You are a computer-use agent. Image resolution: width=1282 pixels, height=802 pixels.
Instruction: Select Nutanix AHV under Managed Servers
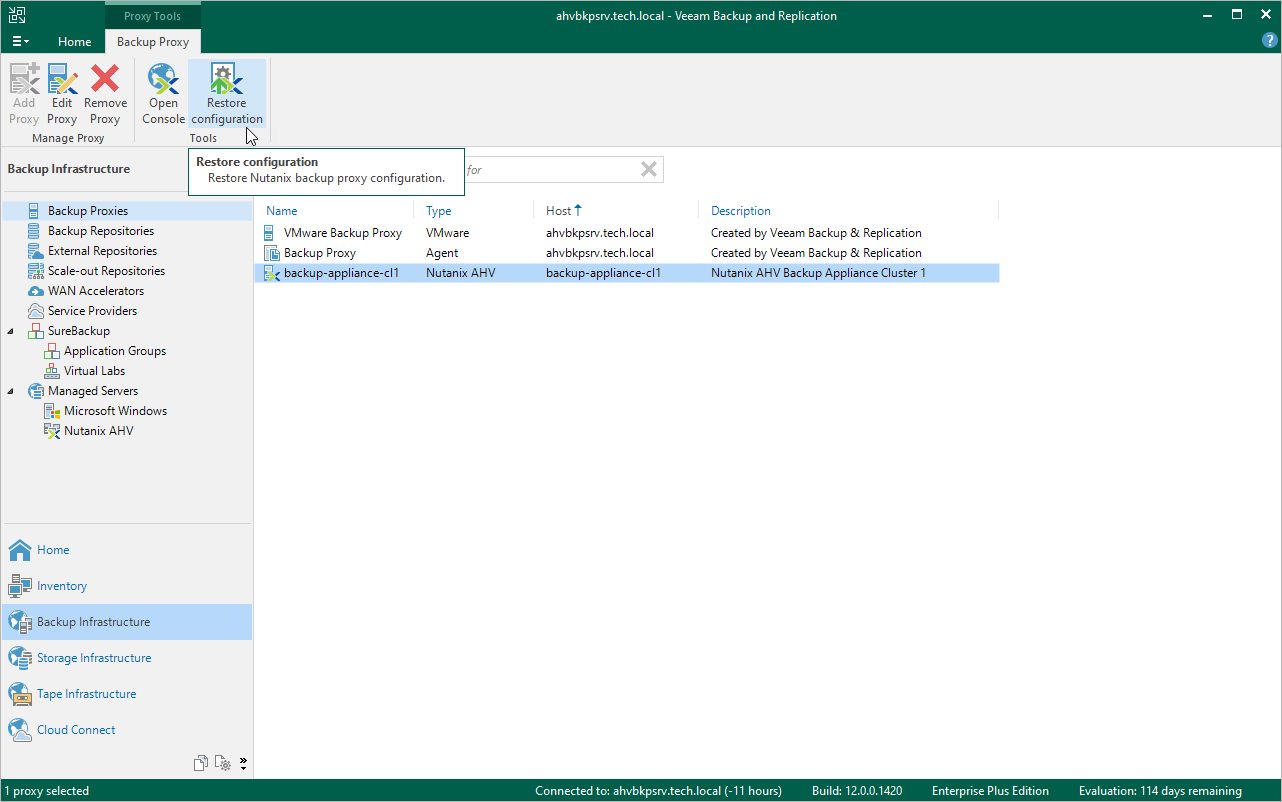pos(98,431)
